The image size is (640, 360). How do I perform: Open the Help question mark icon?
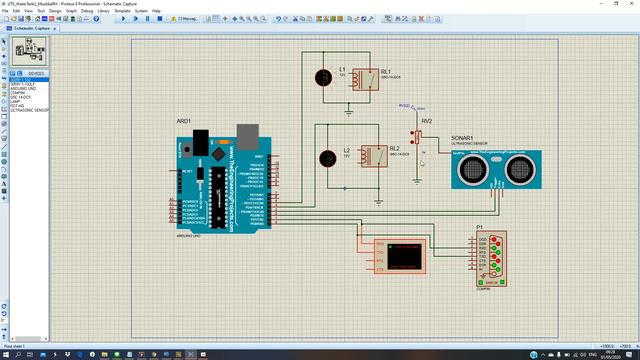96,19
